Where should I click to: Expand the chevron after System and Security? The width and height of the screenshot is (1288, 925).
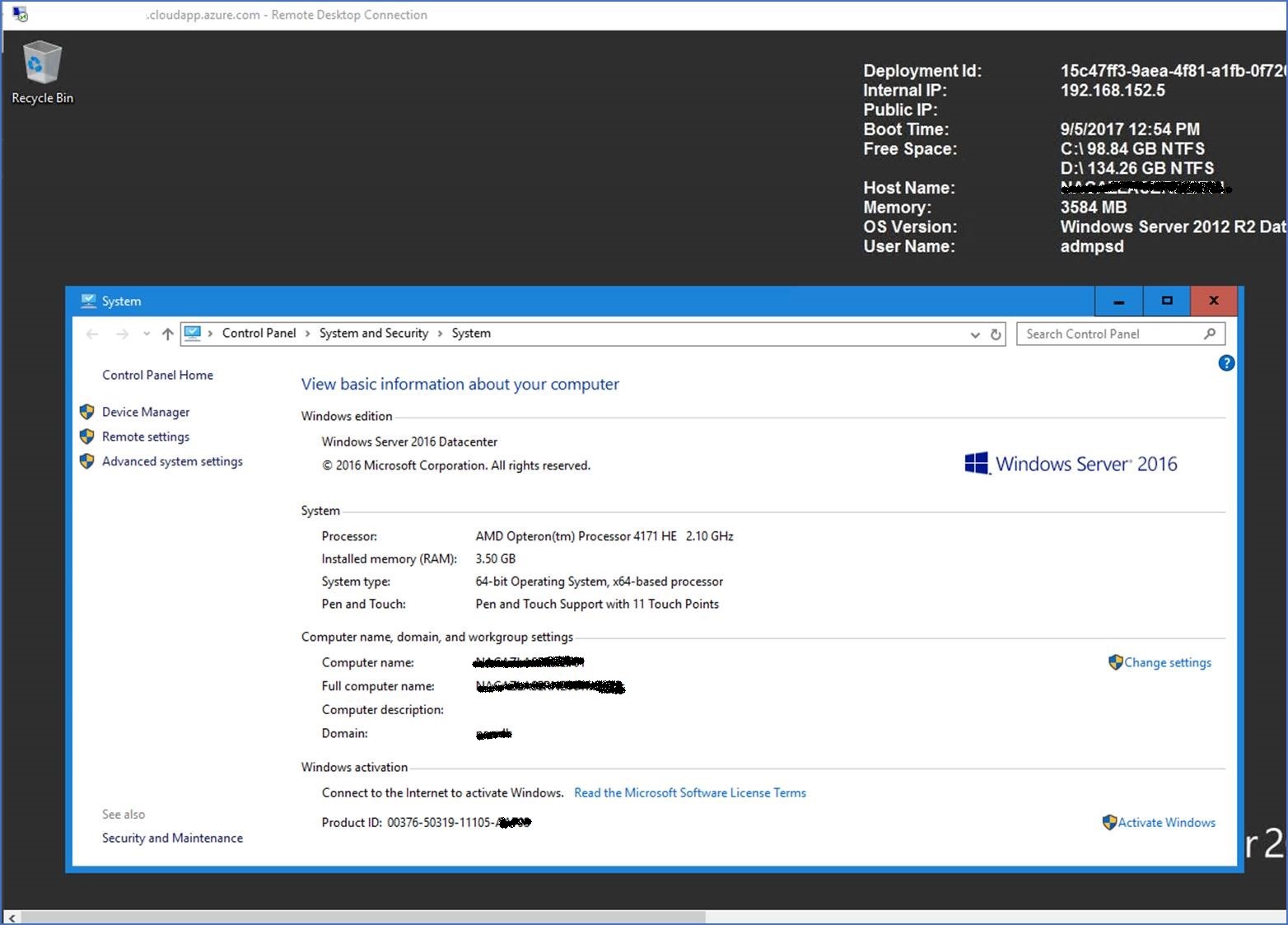click(x=440, y=334)
